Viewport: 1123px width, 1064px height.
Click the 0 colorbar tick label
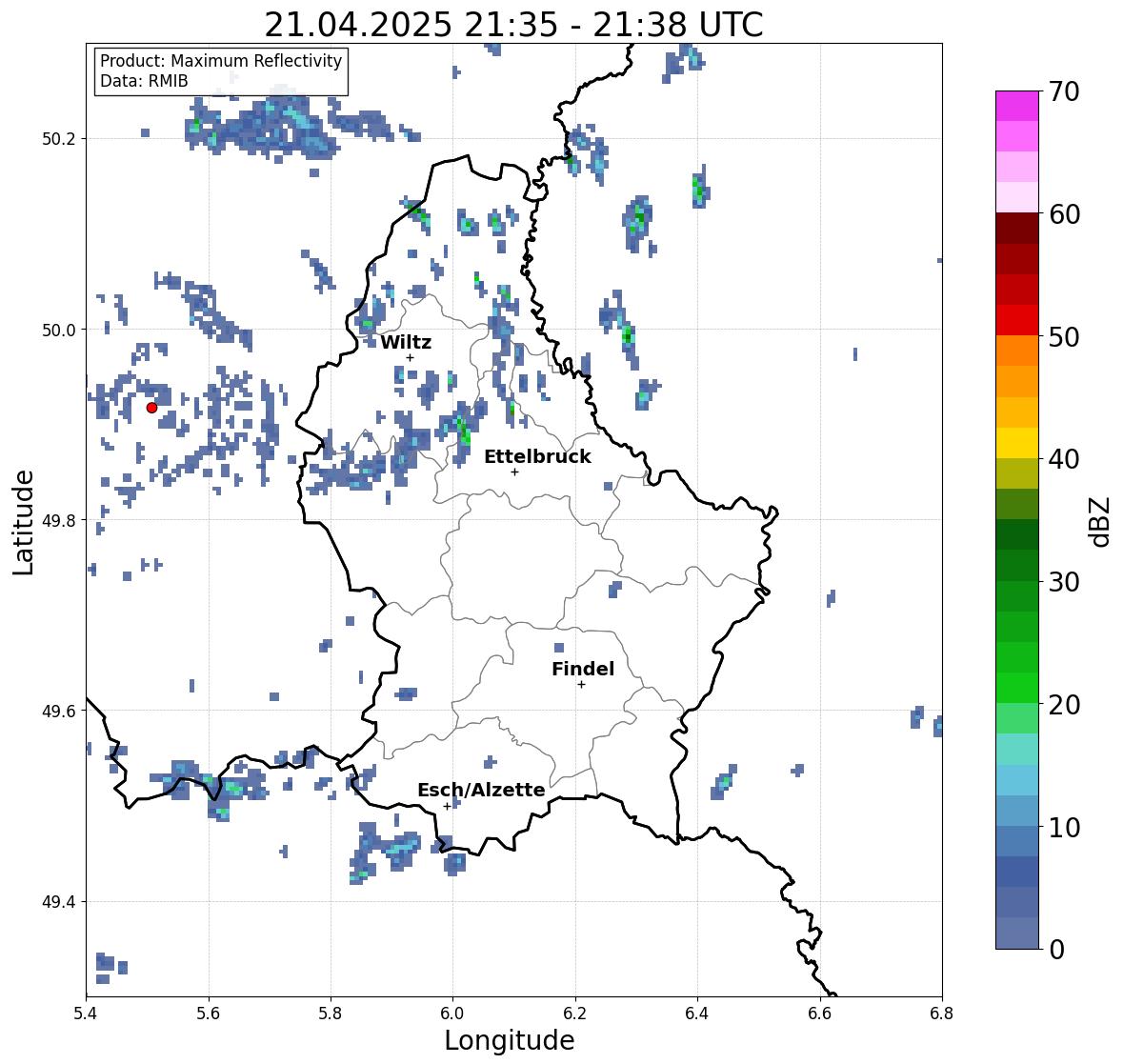coord(1056,950)
